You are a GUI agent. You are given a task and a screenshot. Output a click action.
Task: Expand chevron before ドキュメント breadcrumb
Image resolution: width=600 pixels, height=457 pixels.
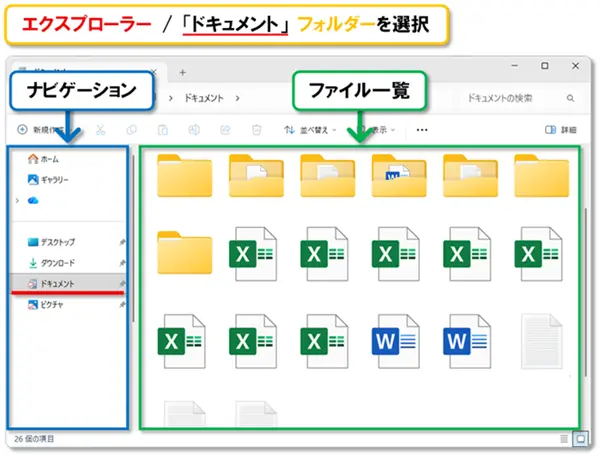171,98
